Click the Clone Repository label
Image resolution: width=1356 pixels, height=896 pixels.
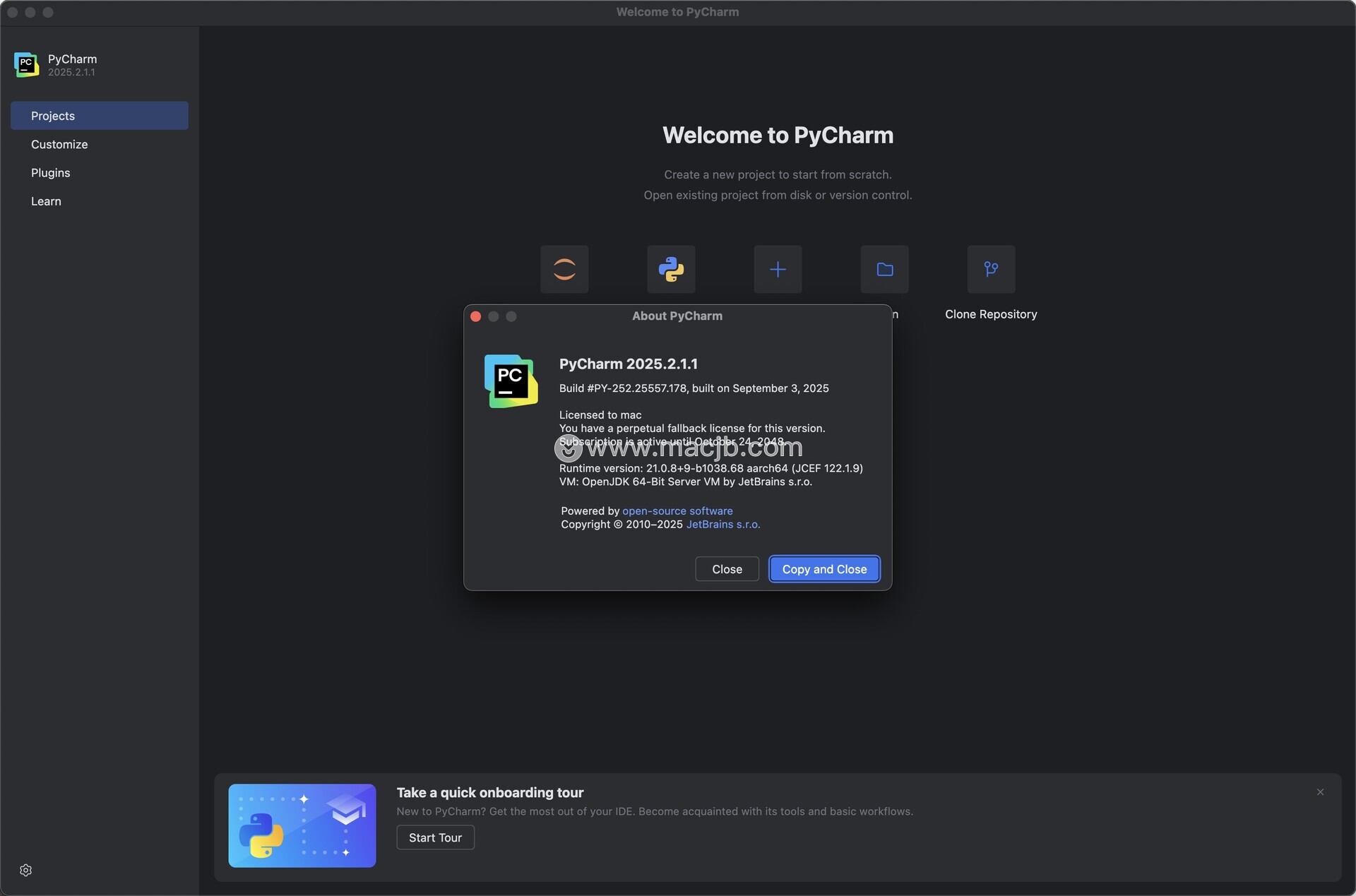pyautogui.click(x=991, y=314)
